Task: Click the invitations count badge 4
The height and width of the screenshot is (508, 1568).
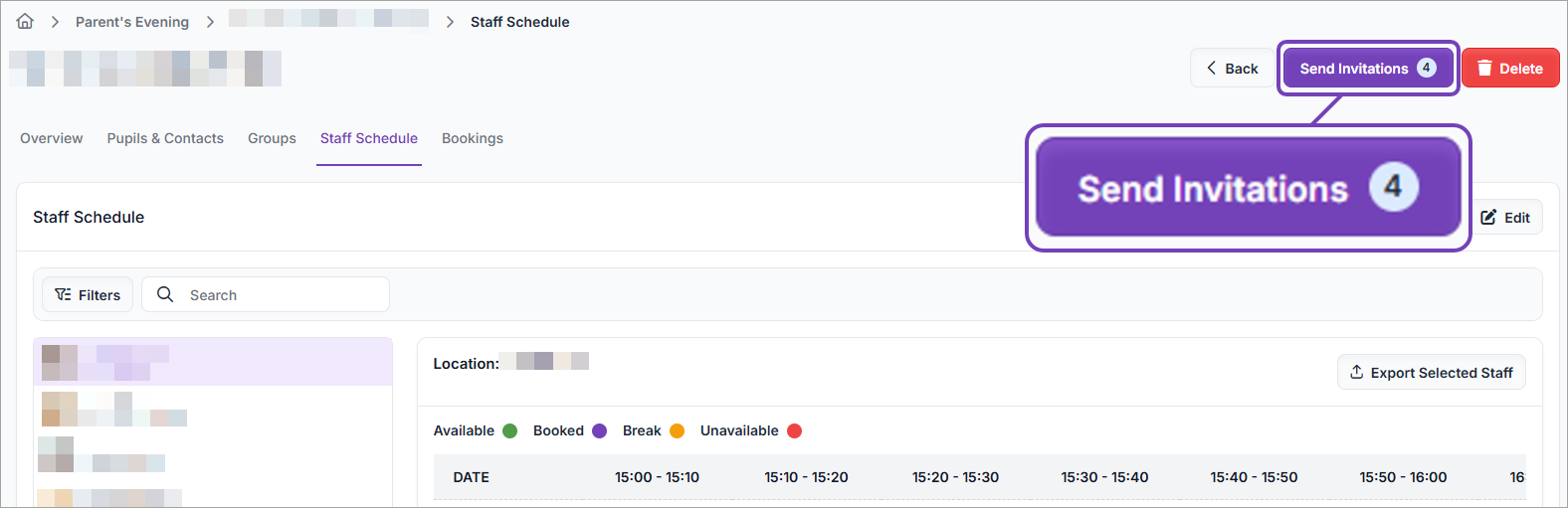Action: pyautogui.click(x=1426, y=68)
